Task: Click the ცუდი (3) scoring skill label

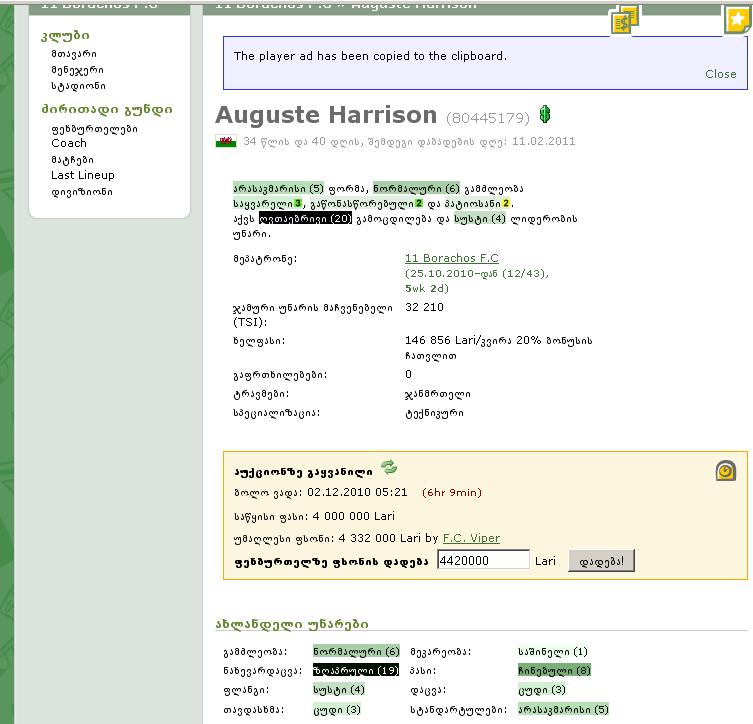Action: click(337, 709)
